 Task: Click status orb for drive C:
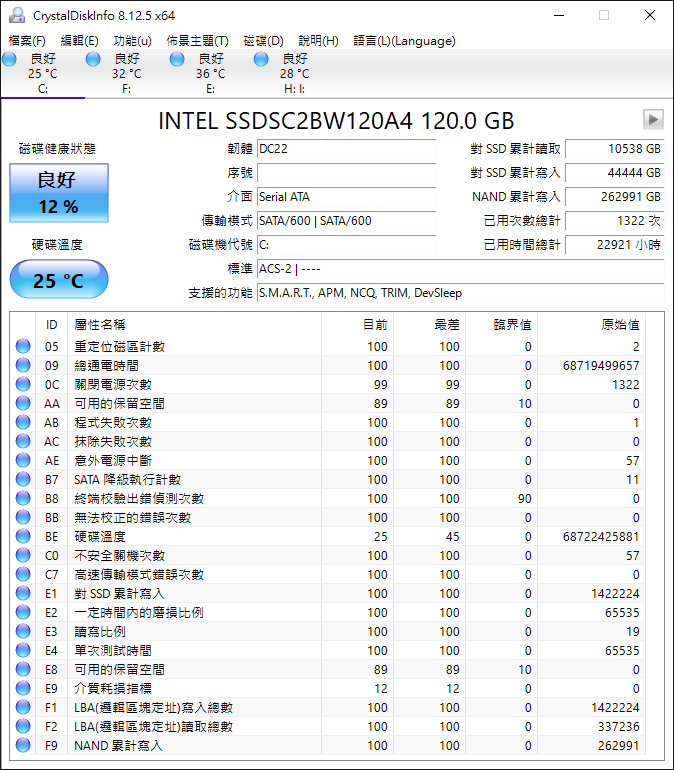[x=9, y=59]
